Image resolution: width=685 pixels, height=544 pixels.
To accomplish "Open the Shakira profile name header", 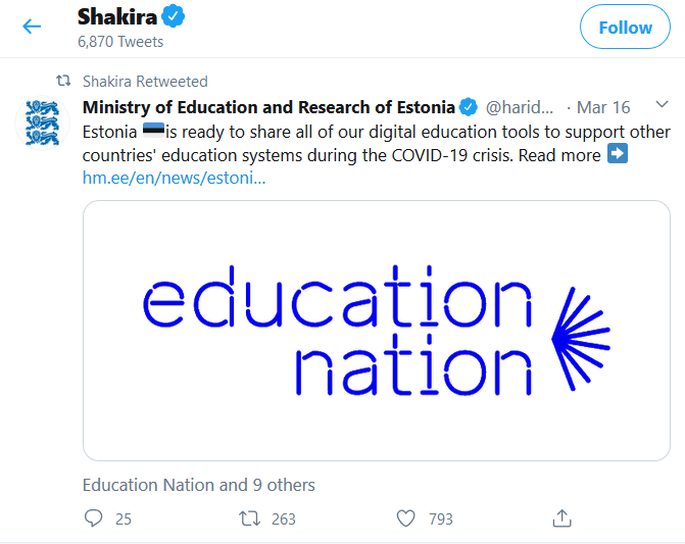I will [117, 17].
